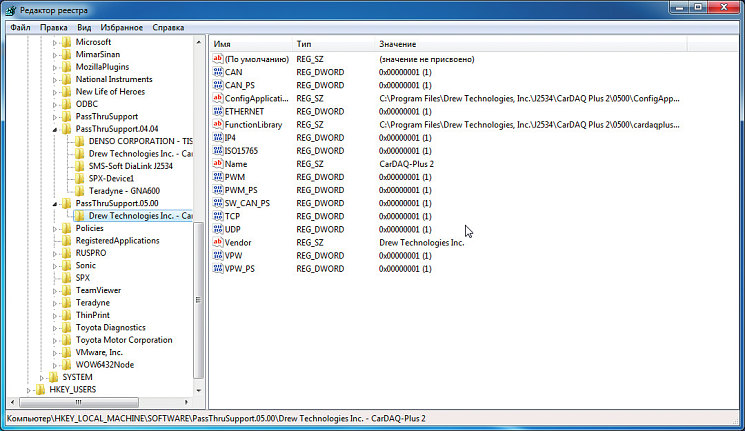Click the CAN DWORD value icon
The height and width of the screenshot is (431, 745).
218,72
